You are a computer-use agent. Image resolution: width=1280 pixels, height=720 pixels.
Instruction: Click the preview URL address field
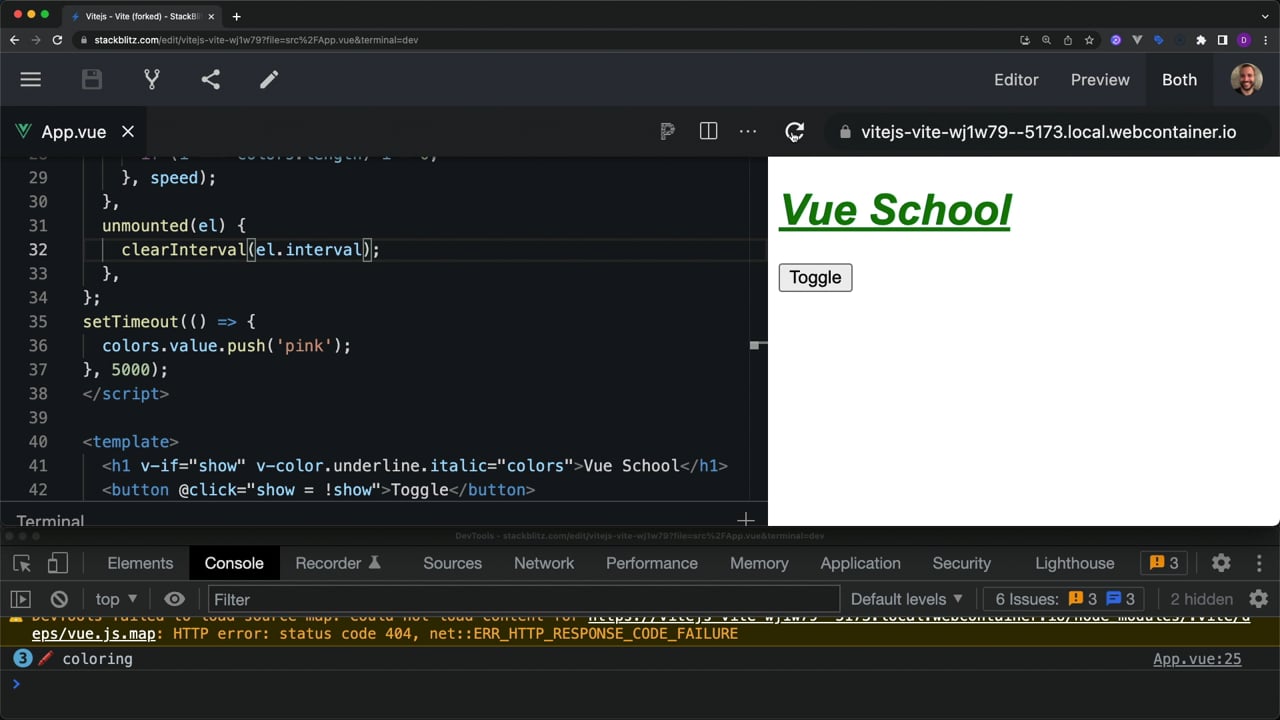tap(1048, 132)
